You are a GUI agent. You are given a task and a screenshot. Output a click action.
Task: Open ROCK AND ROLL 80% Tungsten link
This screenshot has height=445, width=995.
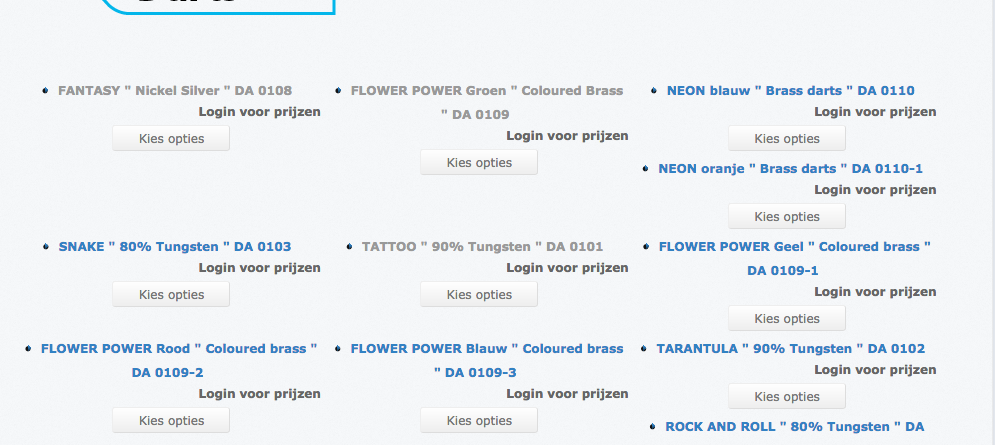794,427
